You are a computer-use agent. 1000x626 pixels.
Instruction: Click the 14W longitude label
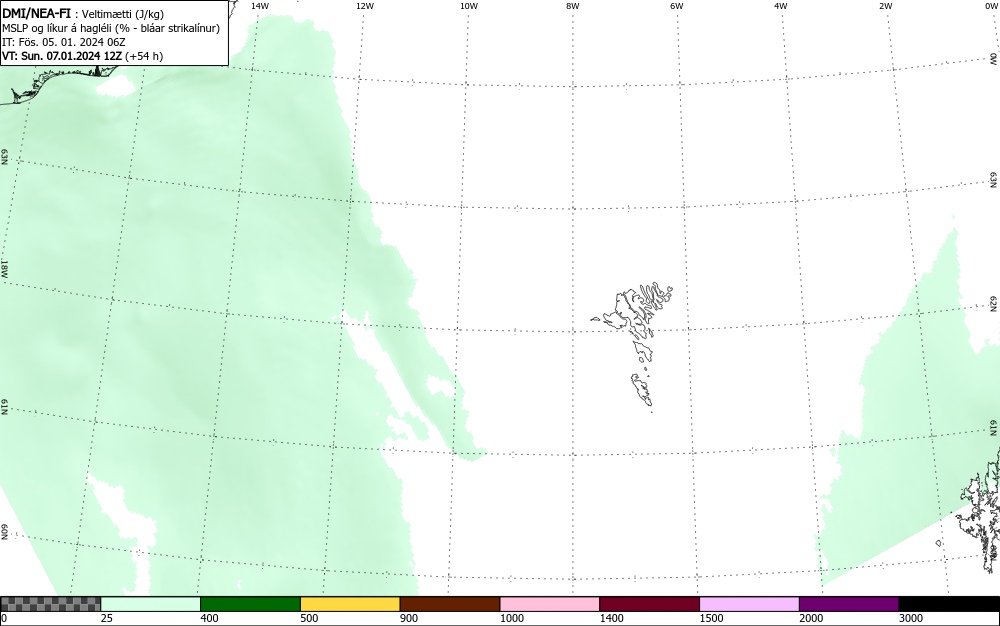pyautogui.click(x=260, y=6)
